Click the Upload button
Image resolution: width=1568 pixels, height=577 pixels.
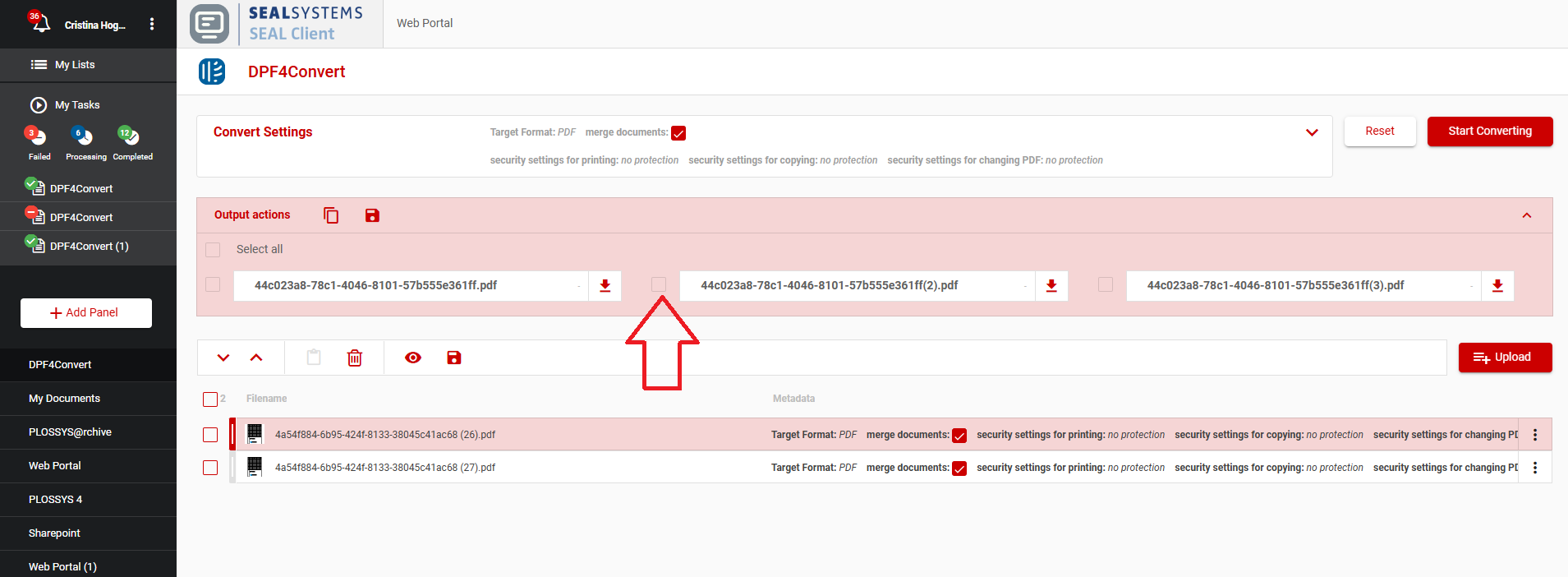1505,358
